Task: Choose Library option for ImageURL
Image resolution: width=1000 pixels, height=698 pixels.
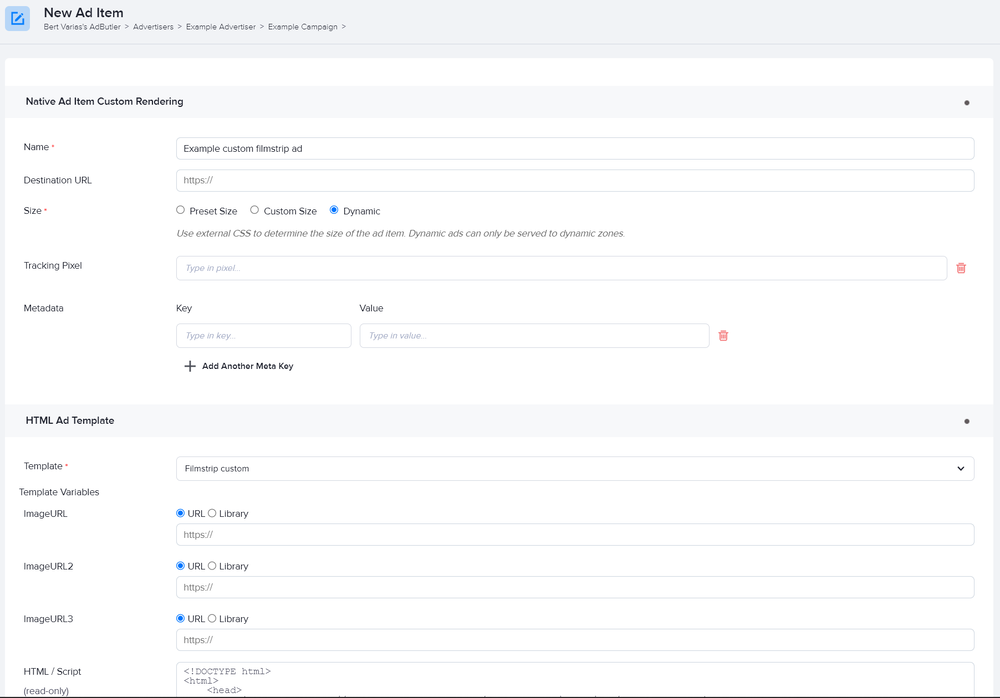Action: pos(212,513)
